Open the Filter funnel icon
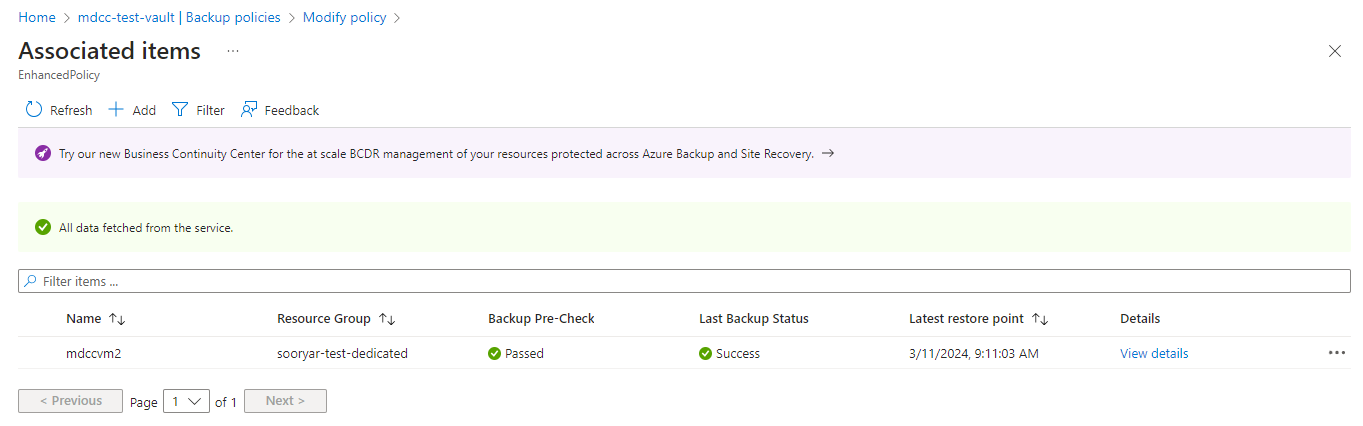This screenshot has height=426, width=1363. click(180, 110)
